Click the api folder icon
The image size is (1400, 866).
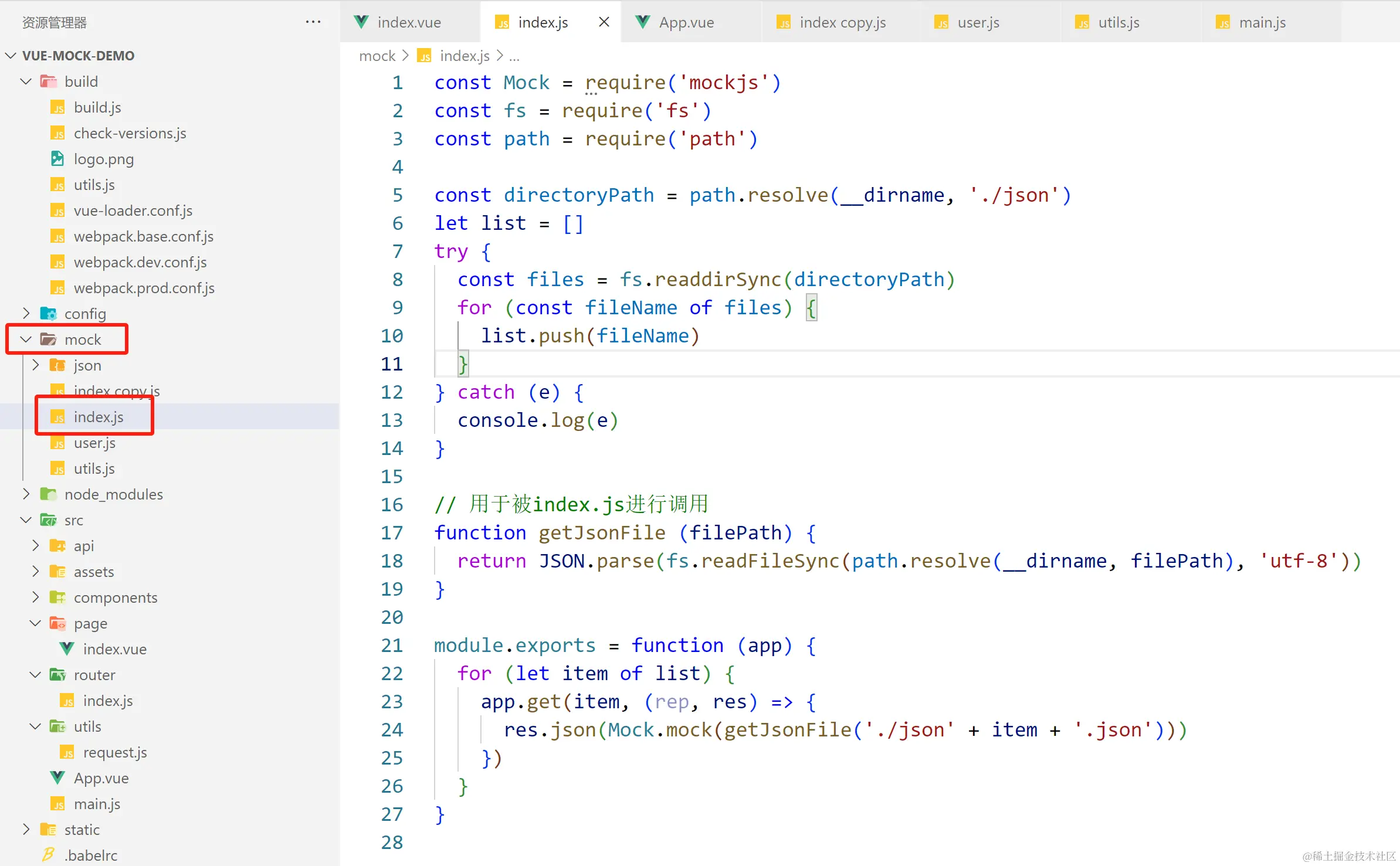(57, 546)
